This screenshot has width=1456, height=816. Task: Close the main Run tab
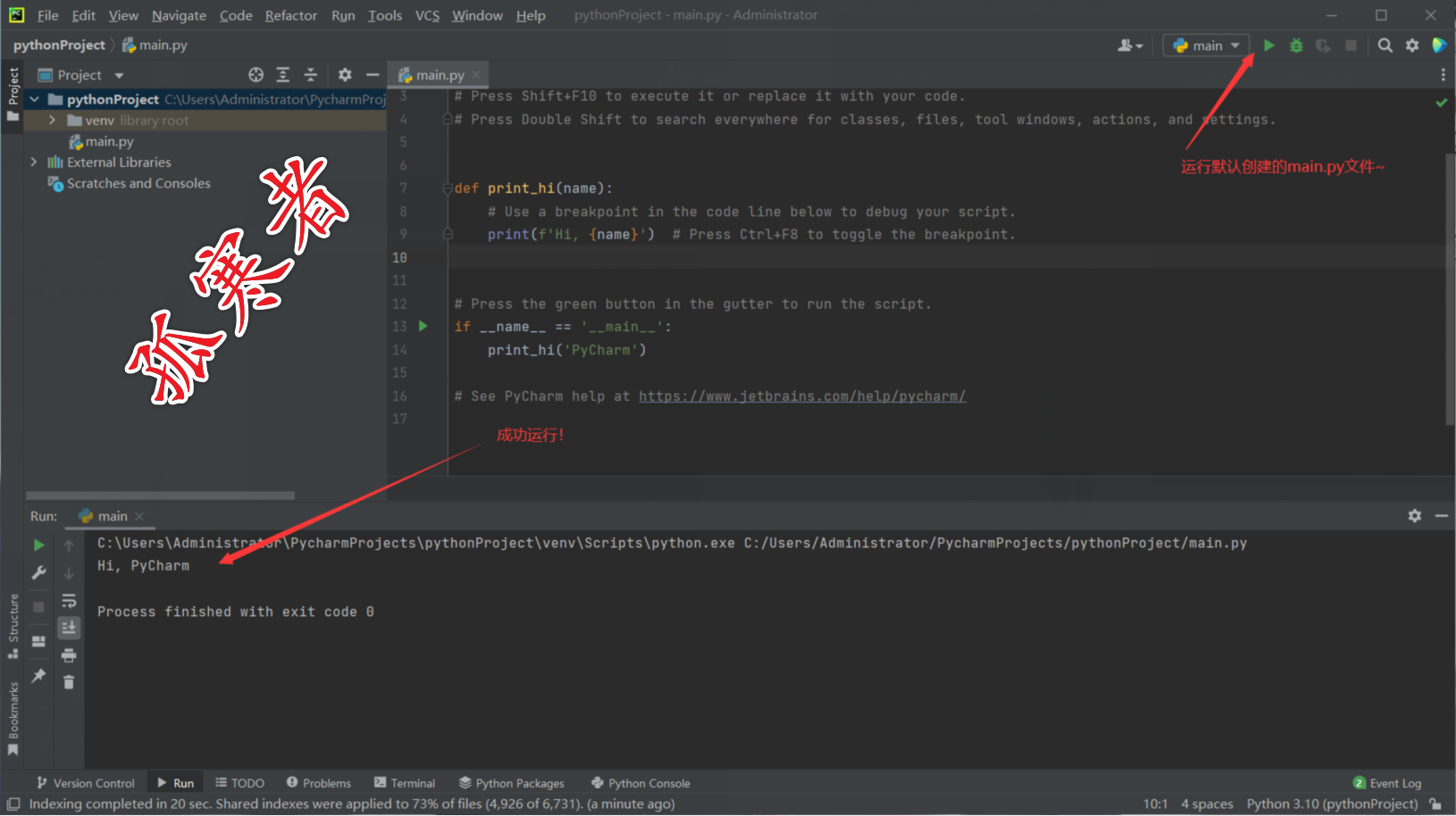[x=139, y=516]
